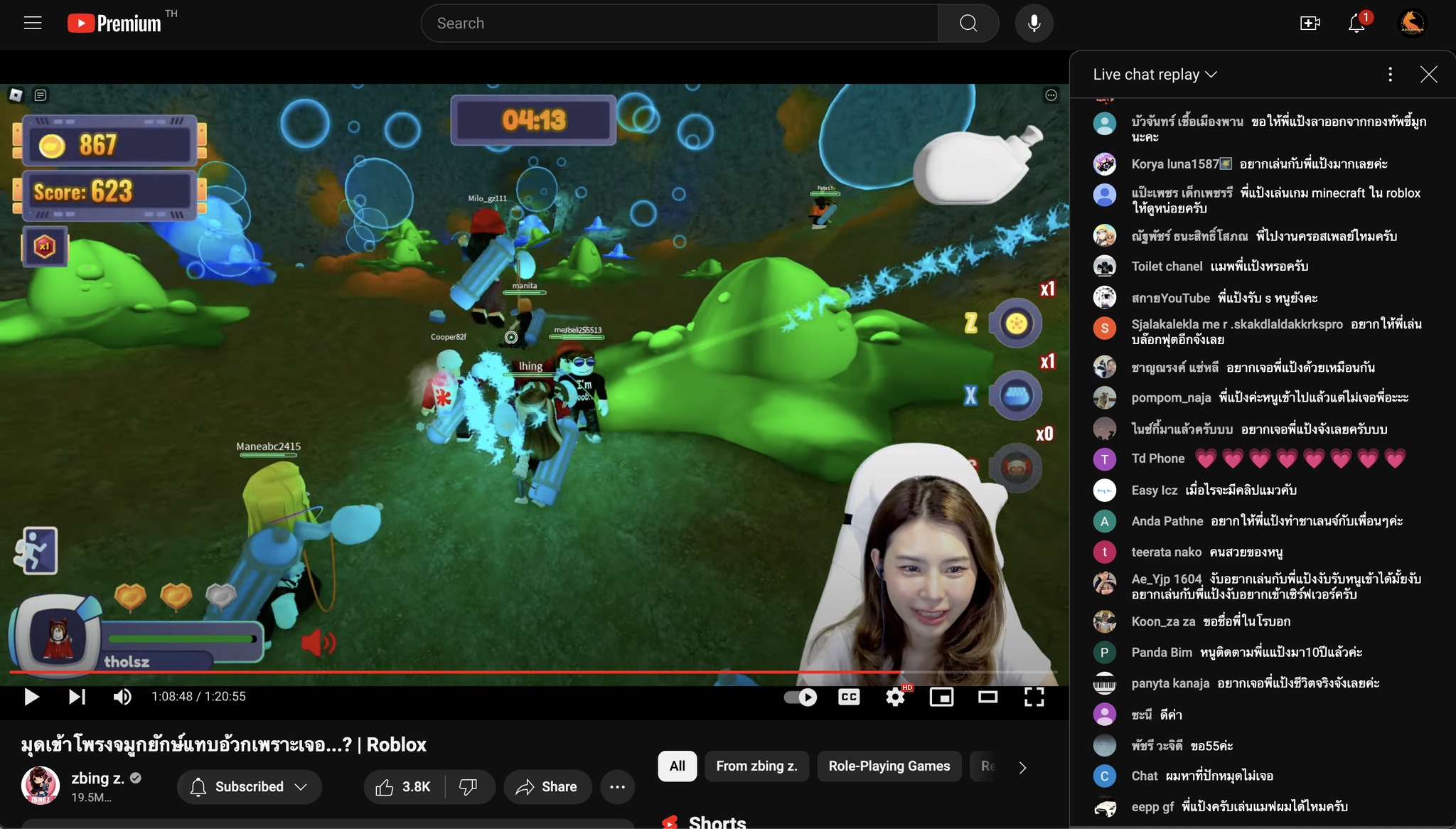
Task: Dislike the video
Action: click(469, 786)
